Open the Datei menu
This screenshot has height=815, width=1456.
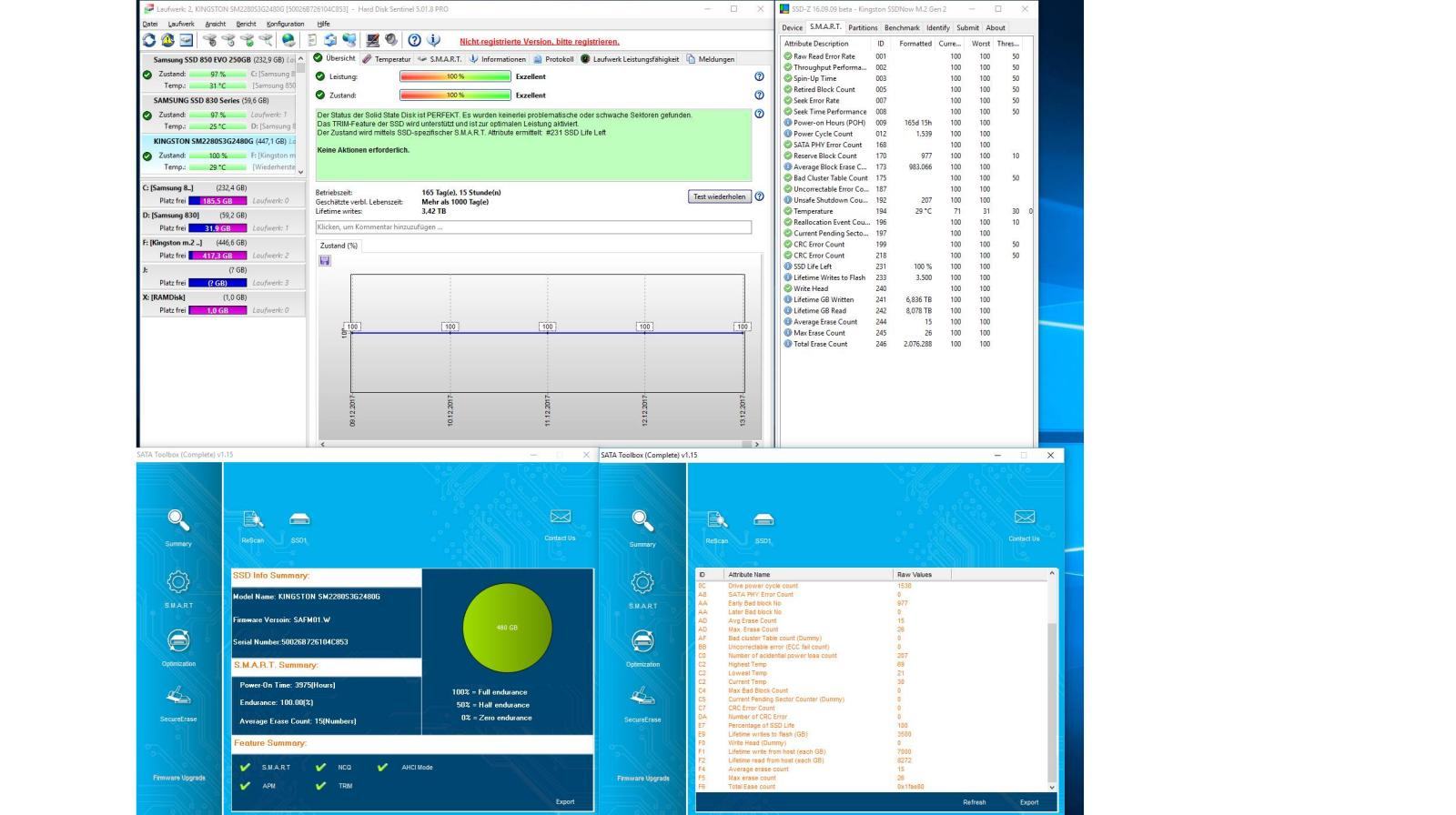point(150,24)
